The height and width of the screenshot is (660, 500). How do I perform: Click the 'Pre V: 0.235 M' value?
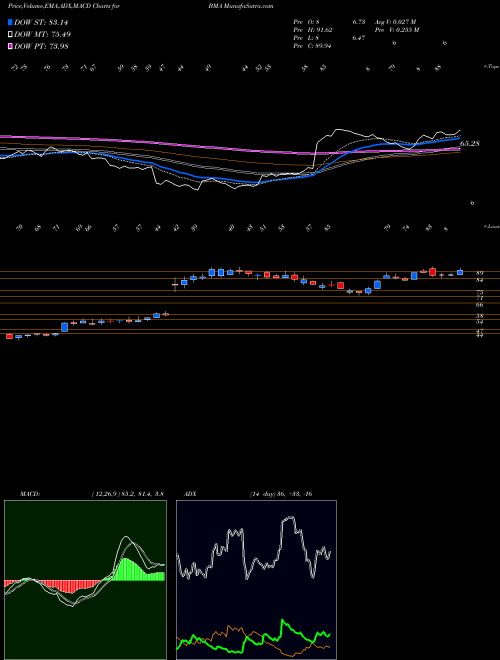(399, 30)
